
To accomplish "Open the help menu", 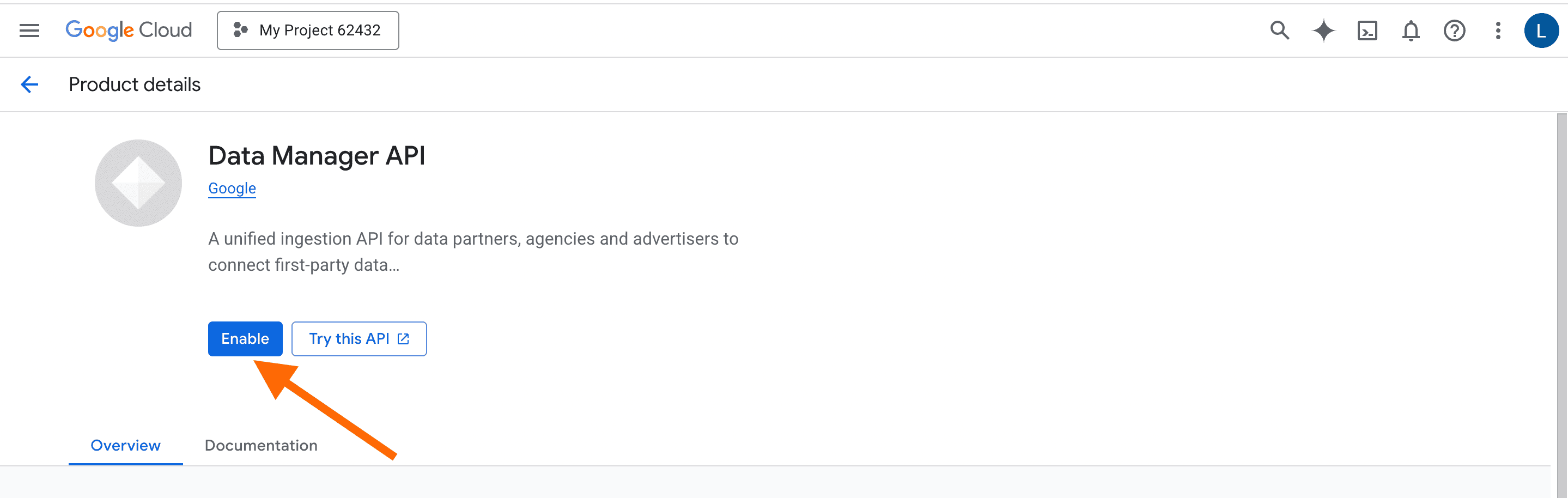I will [1454, 30].
